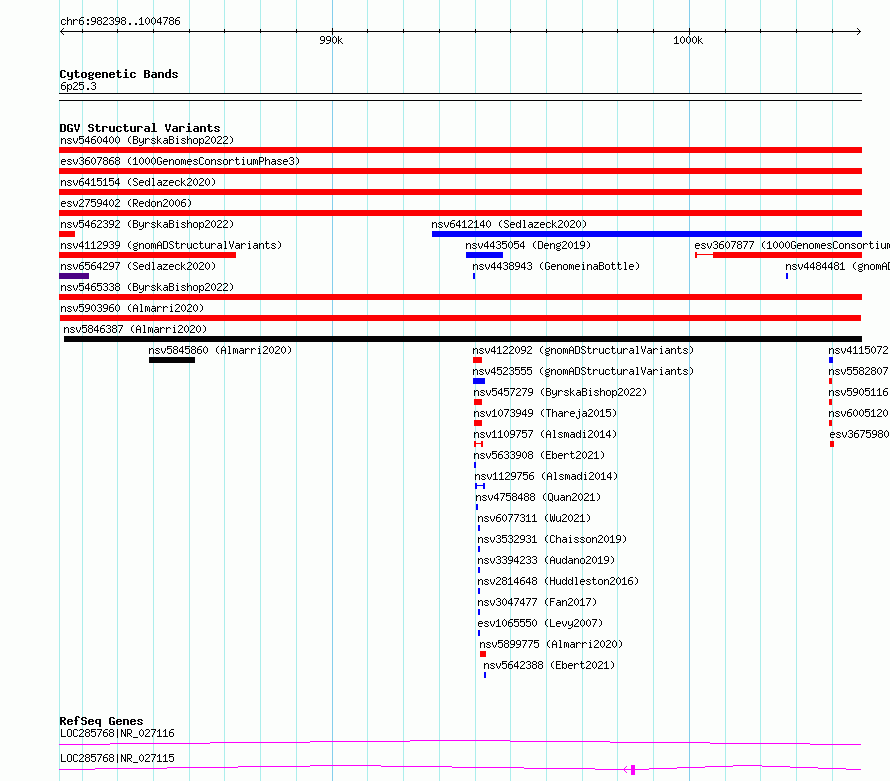Click the nsv5905116 variant label

point(859,392)
